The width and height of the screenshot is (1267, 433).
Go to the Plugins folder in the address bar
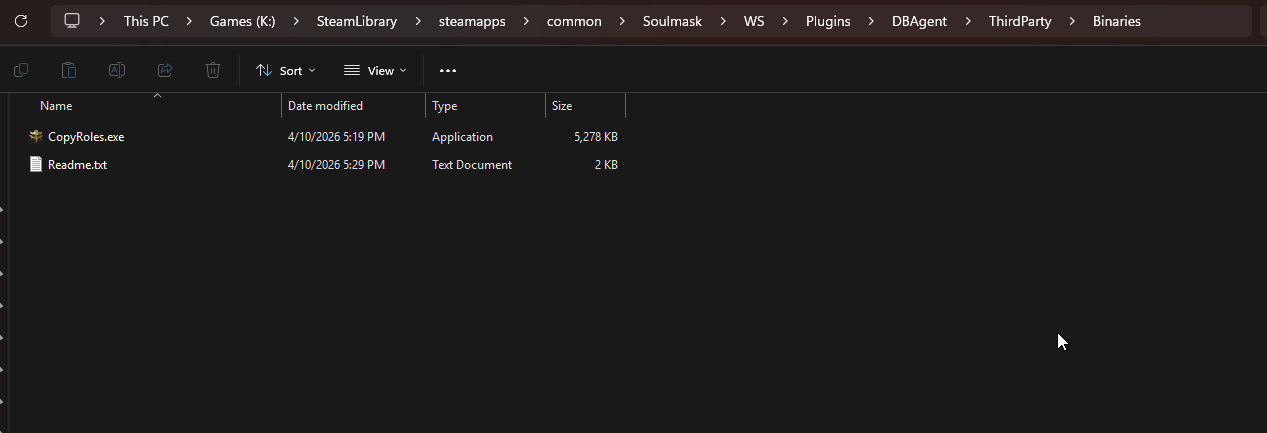[x=827, y=20]
